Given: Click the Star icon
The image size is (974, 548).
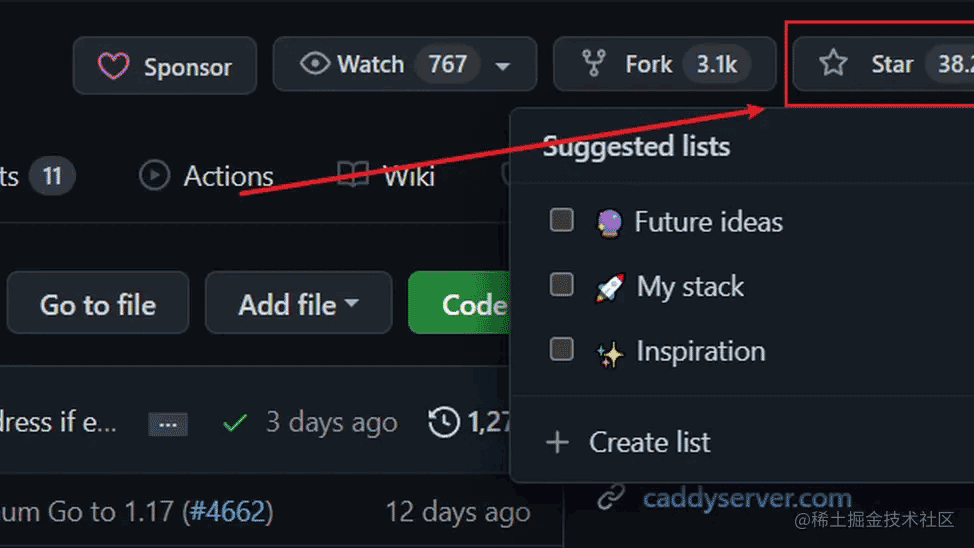Looking at the screenshot, I should 832,65.
